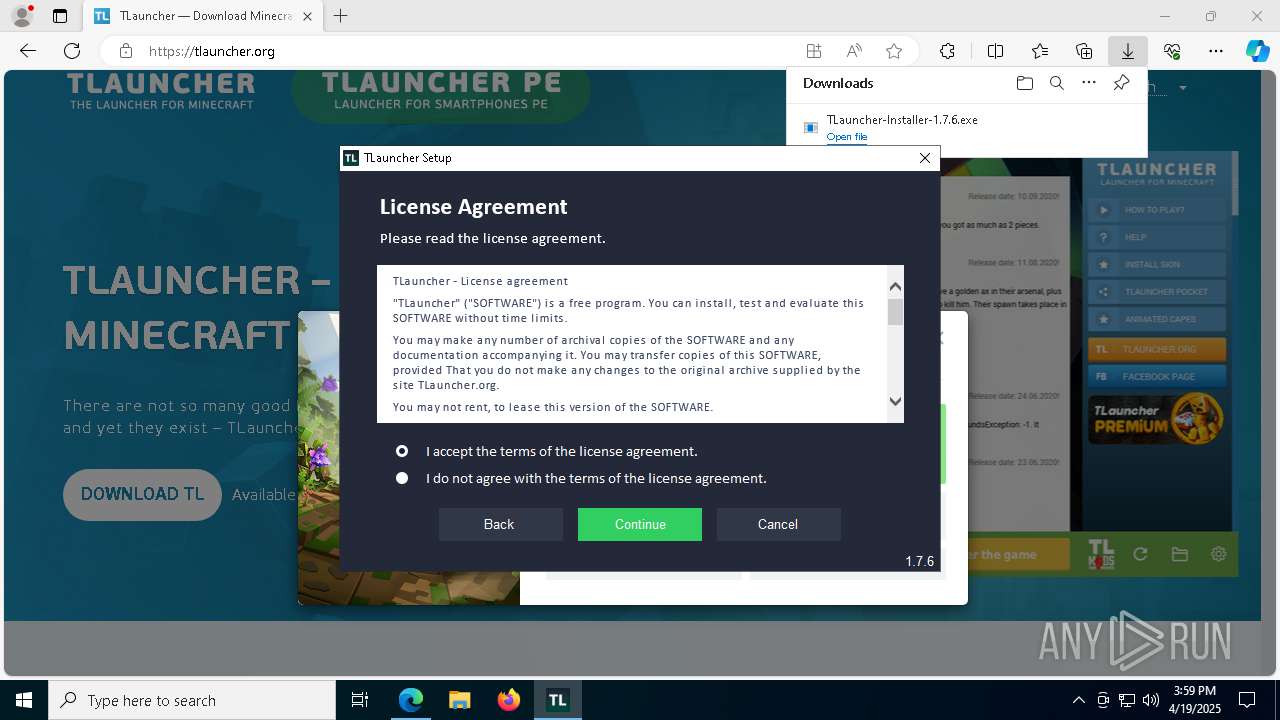The image size is (1280, 720).
Task: Click ANIMATED CAPES in launcher preview
Action: (1157, 320)
